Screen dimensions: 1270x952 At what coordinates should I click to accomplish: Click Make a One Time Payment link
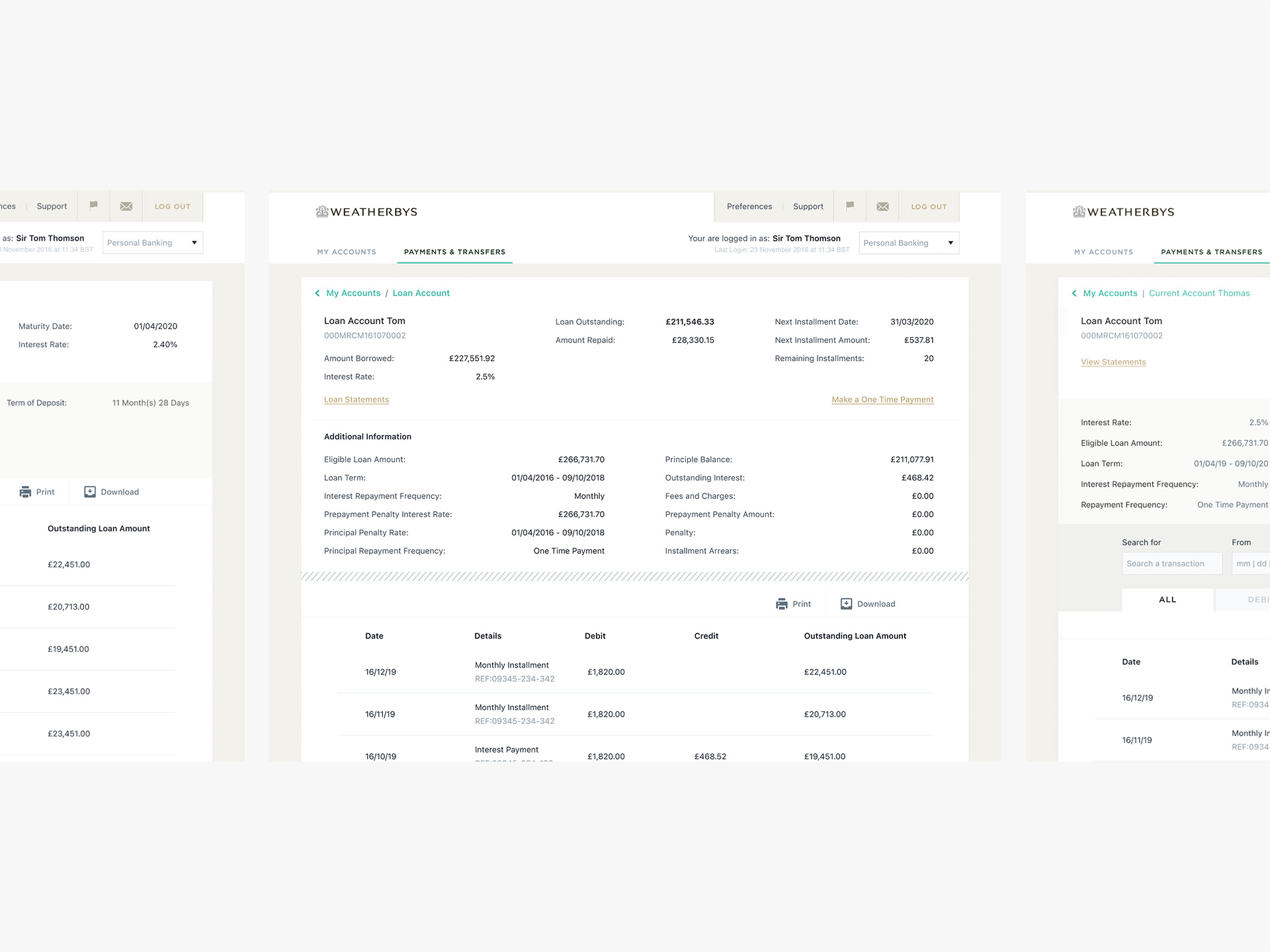tap(882, 400)
